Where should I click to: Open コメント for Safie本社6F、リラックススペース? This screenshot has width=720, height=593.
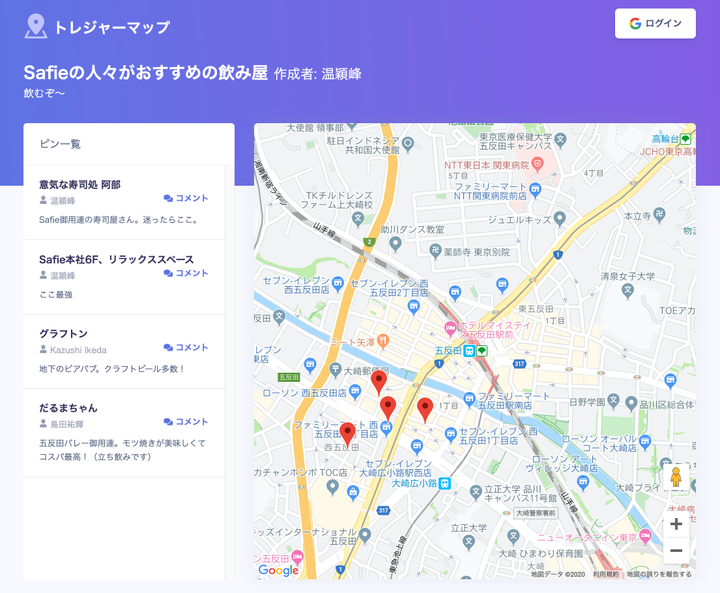point(186,273)
